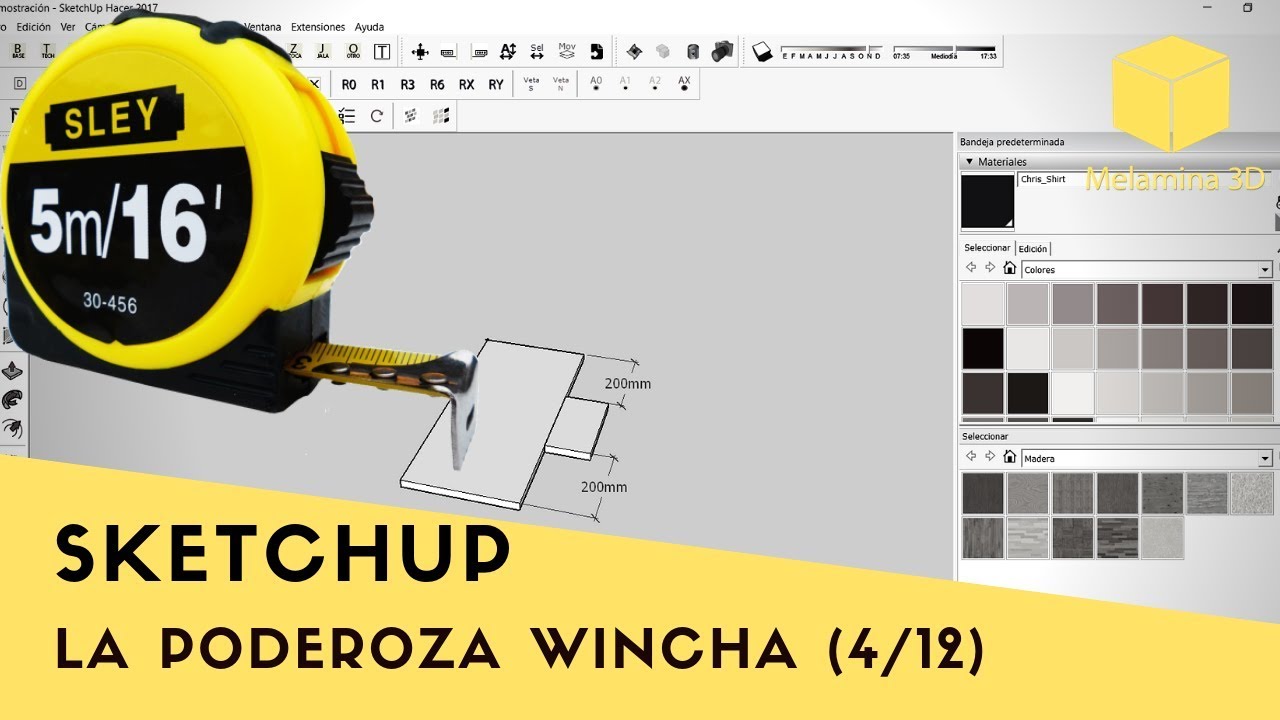
Task: Click the right grid-pattern toolbar icon
Action: click(x=440, y=116)
